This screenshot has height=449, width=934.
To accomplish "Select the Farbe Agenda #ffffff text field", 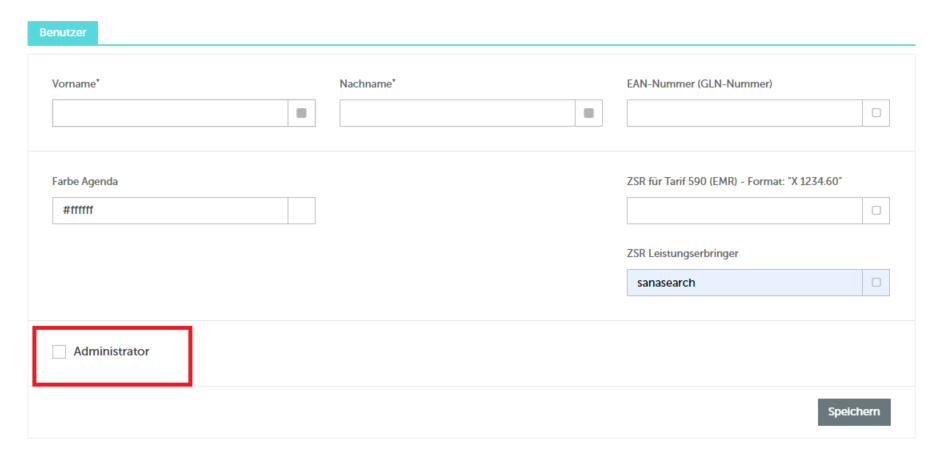I will pyautogui.click(x=170, y=210).
